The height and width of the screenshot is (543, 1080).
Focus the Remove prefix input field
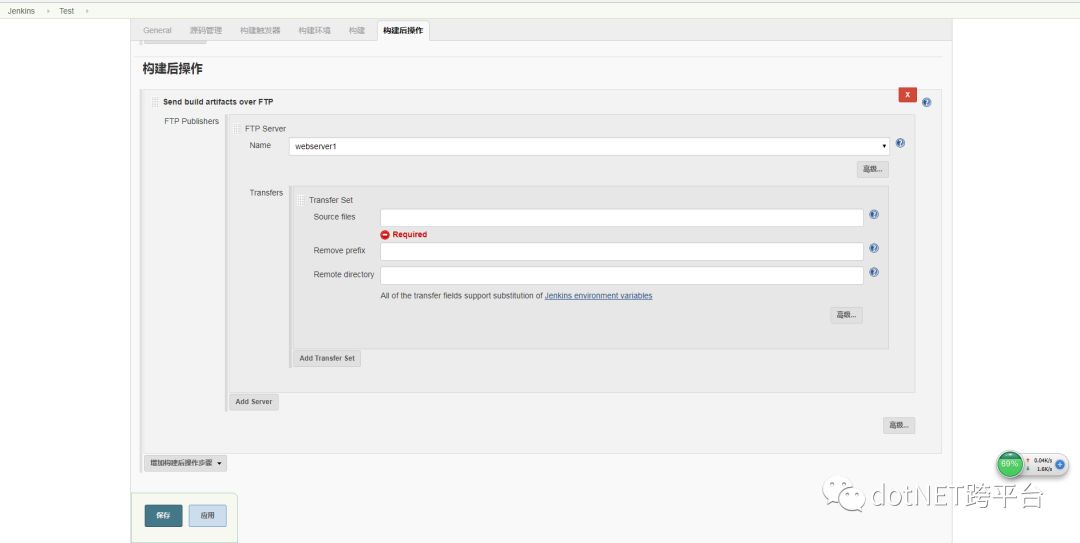tap(621, 252)
